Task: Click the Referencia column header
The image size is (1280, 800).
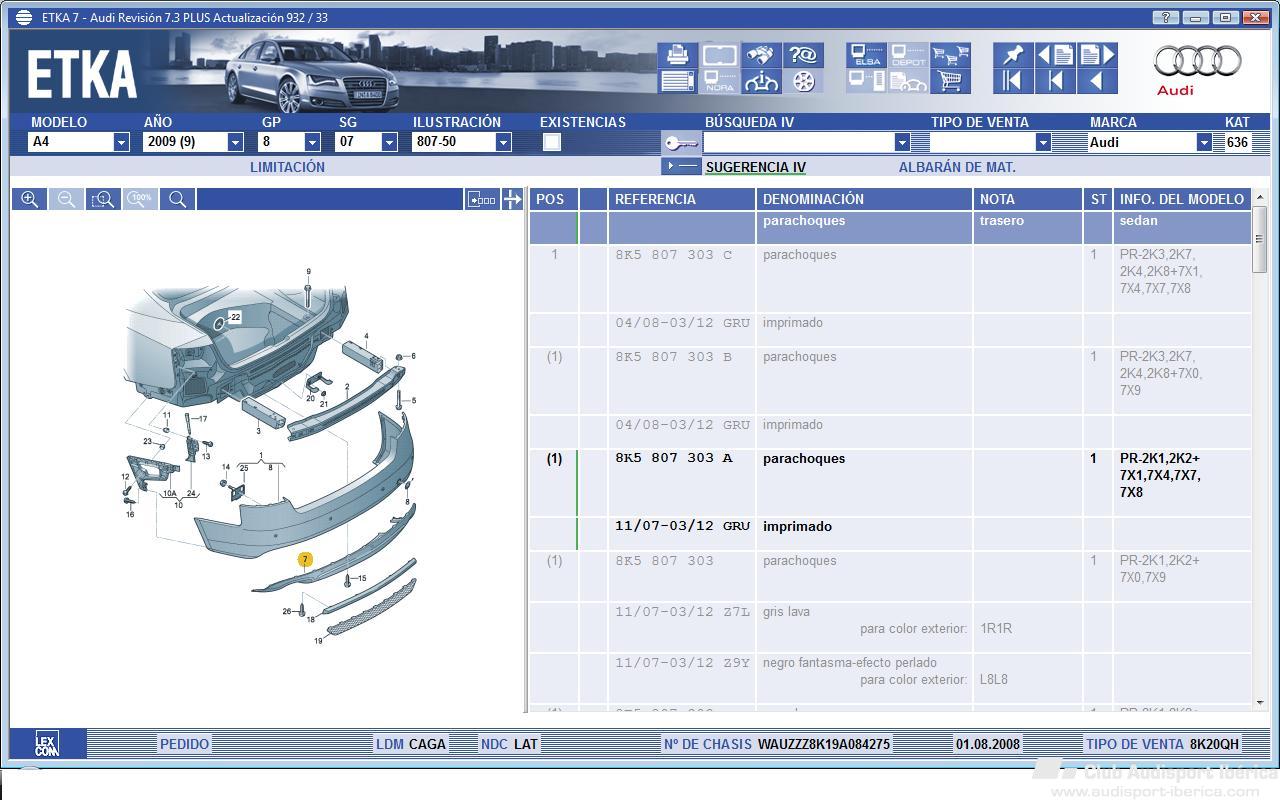Action: (680, 199)
